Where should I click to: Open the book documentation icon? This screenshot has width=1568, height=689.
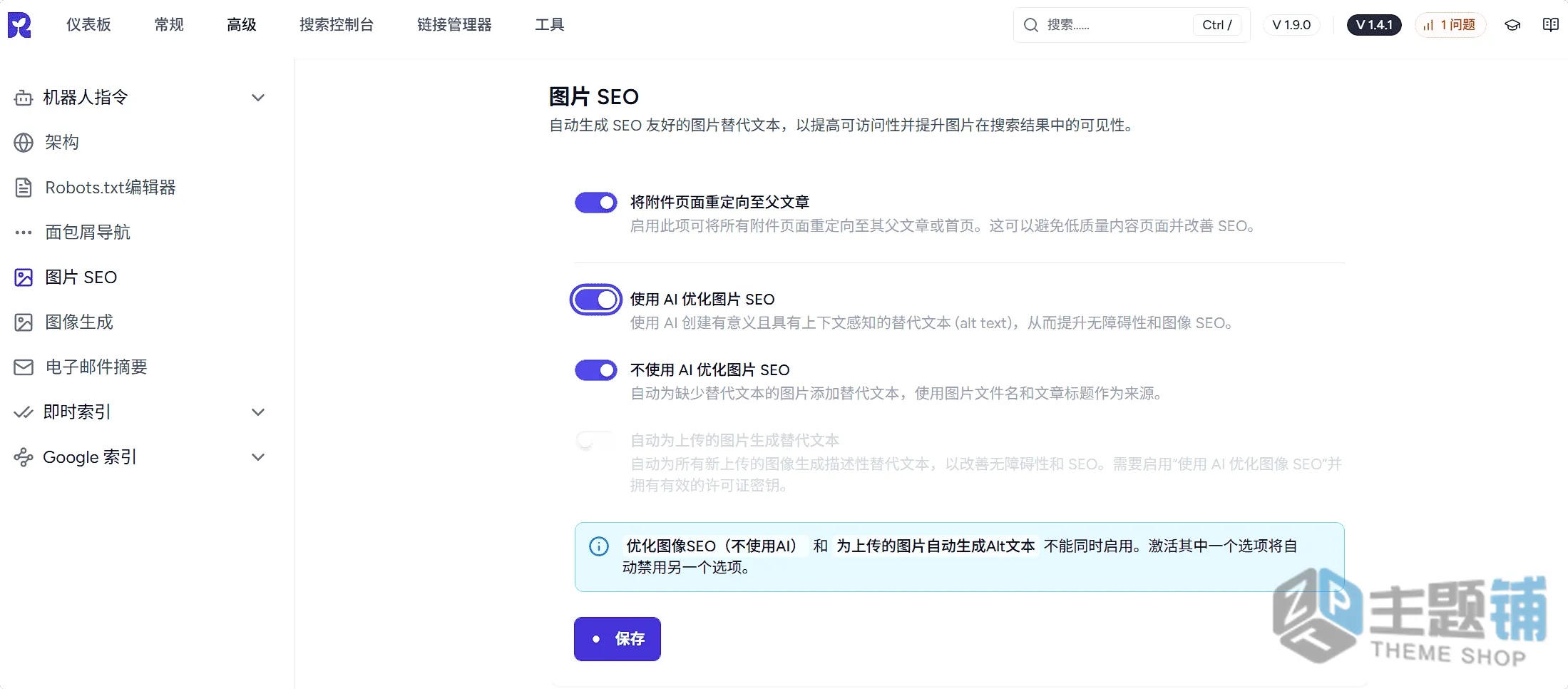[x=1550, y=25]
